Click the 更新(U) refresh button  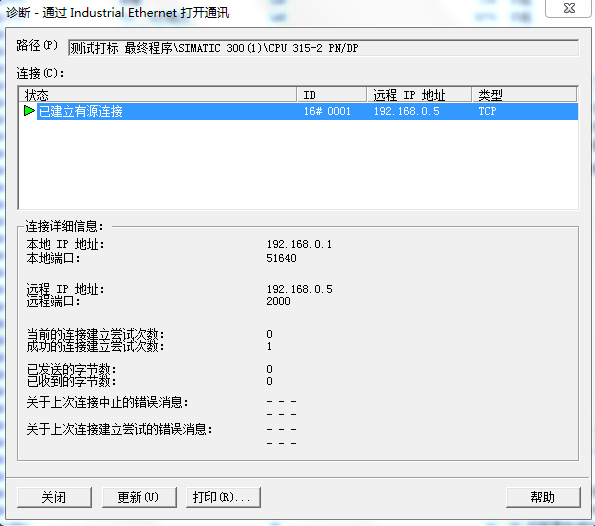coord(139,497)
